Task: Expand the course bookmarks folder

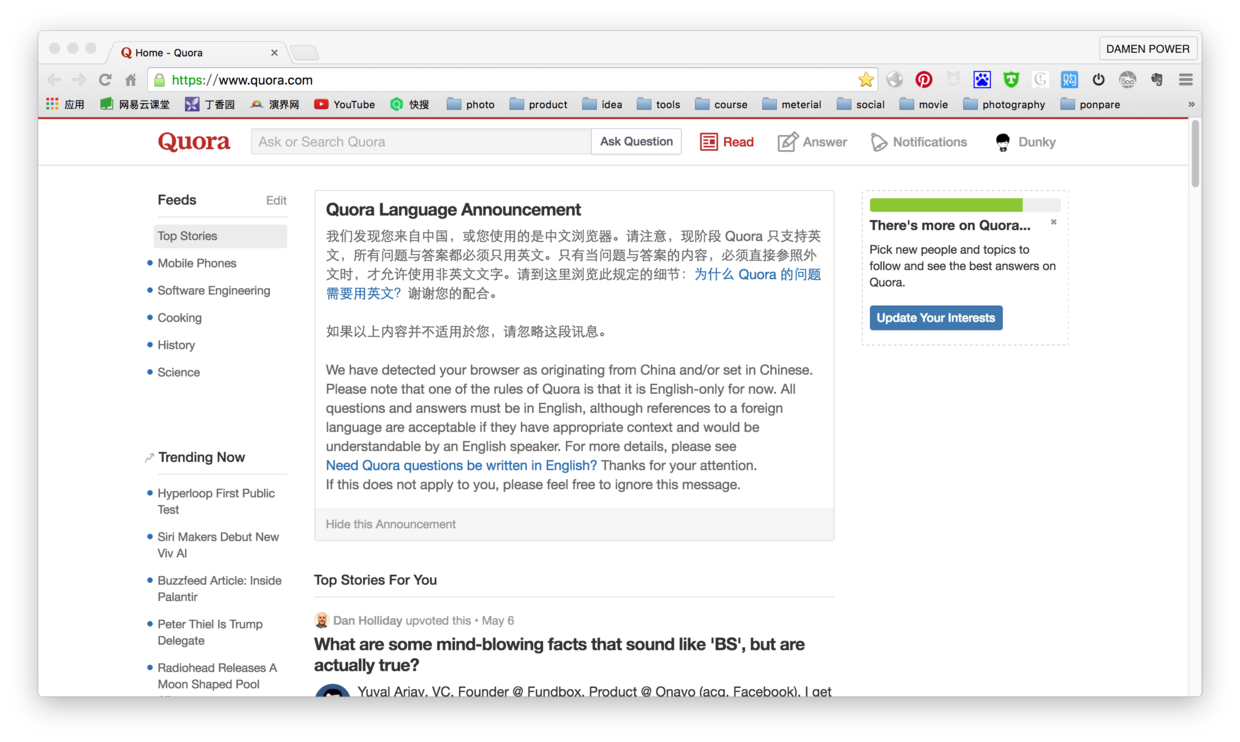Action: coord(721,104)
